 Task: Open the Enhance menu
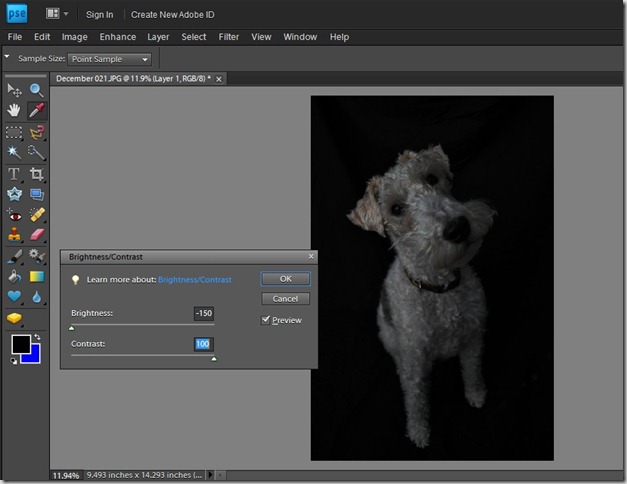pos(117,37)
